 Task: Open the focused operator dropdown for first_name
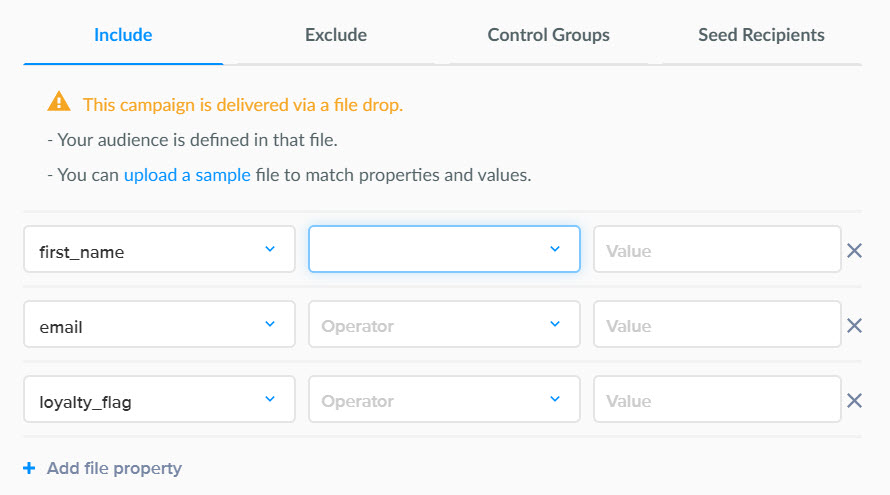point(444,249)
